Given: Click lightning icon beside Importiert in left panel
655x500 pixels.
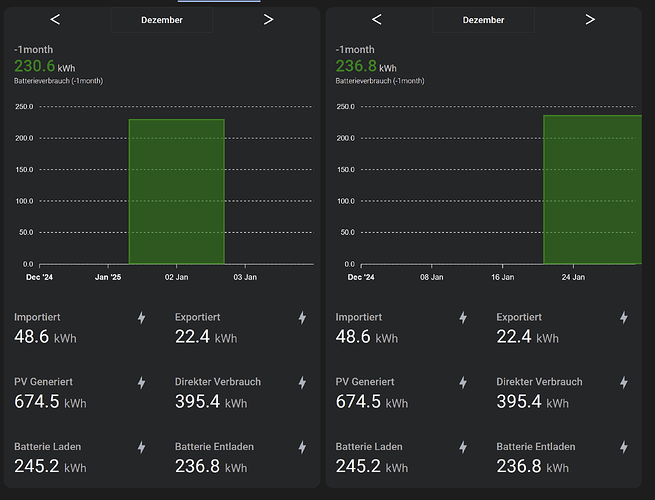Looking at the screenshot, I should point(141,318).
